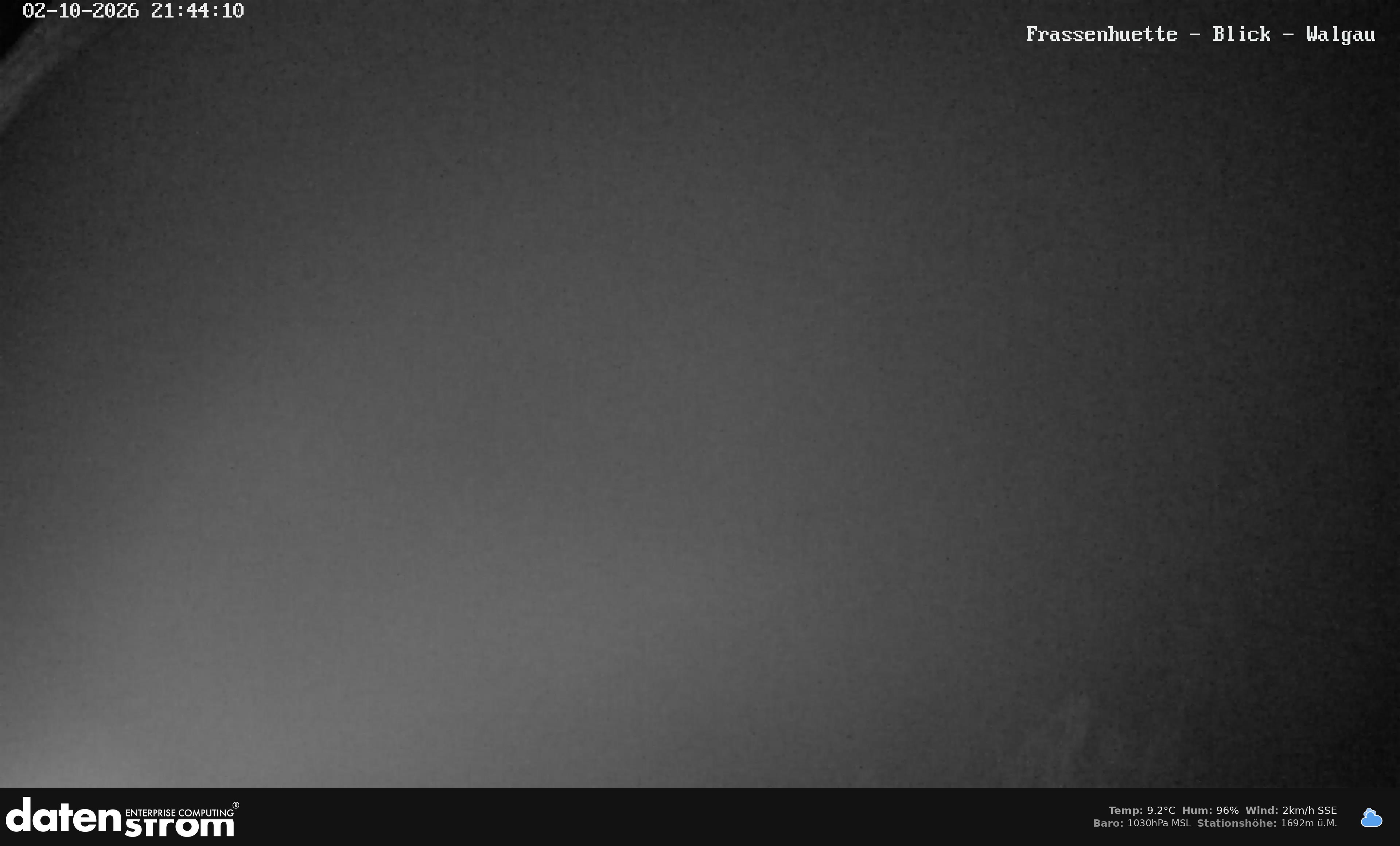The width and height of the screenshot is (1400, 846).
Task: Click the blue cloud weather icon
Action: click(1371, 817)
